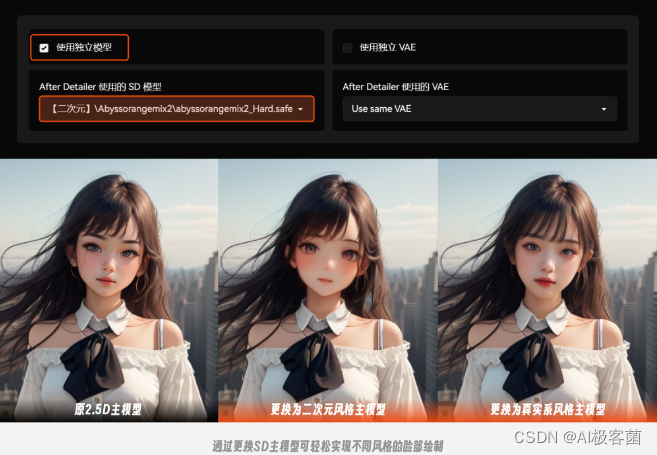The height and width of the screenshot is (455, 657).
Task: Open the After Detailer SD 模型 dropdown
Action: tap(176, 109)
